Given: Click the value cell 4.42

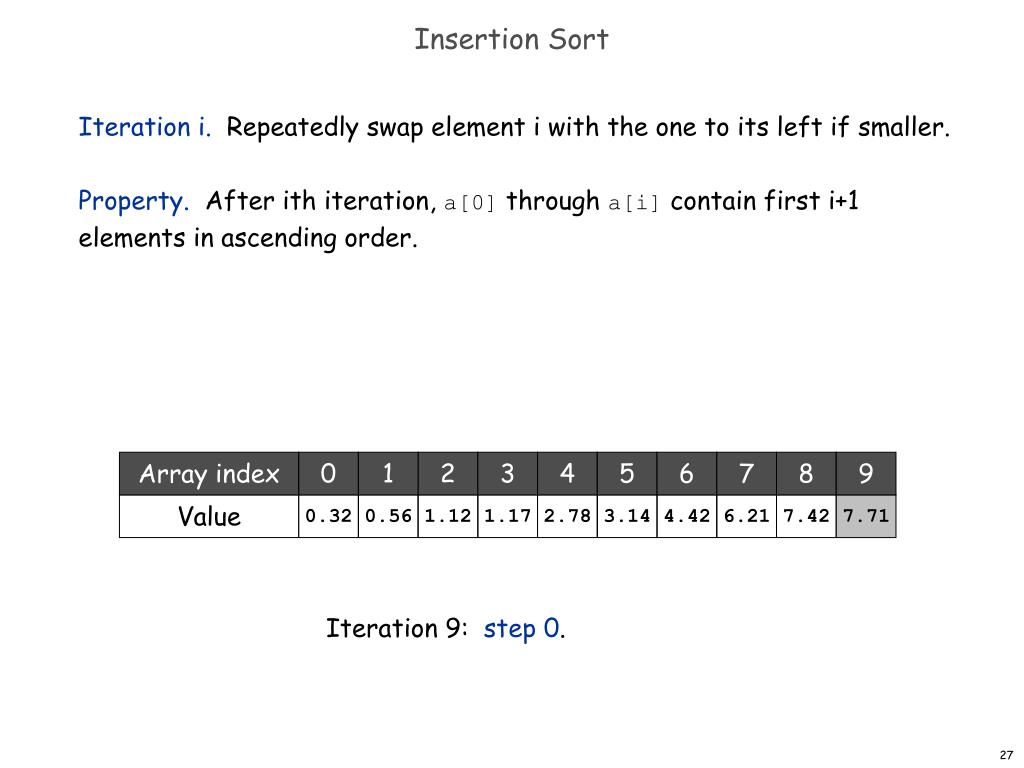Looking at the screenshot, I should [687, 517].
